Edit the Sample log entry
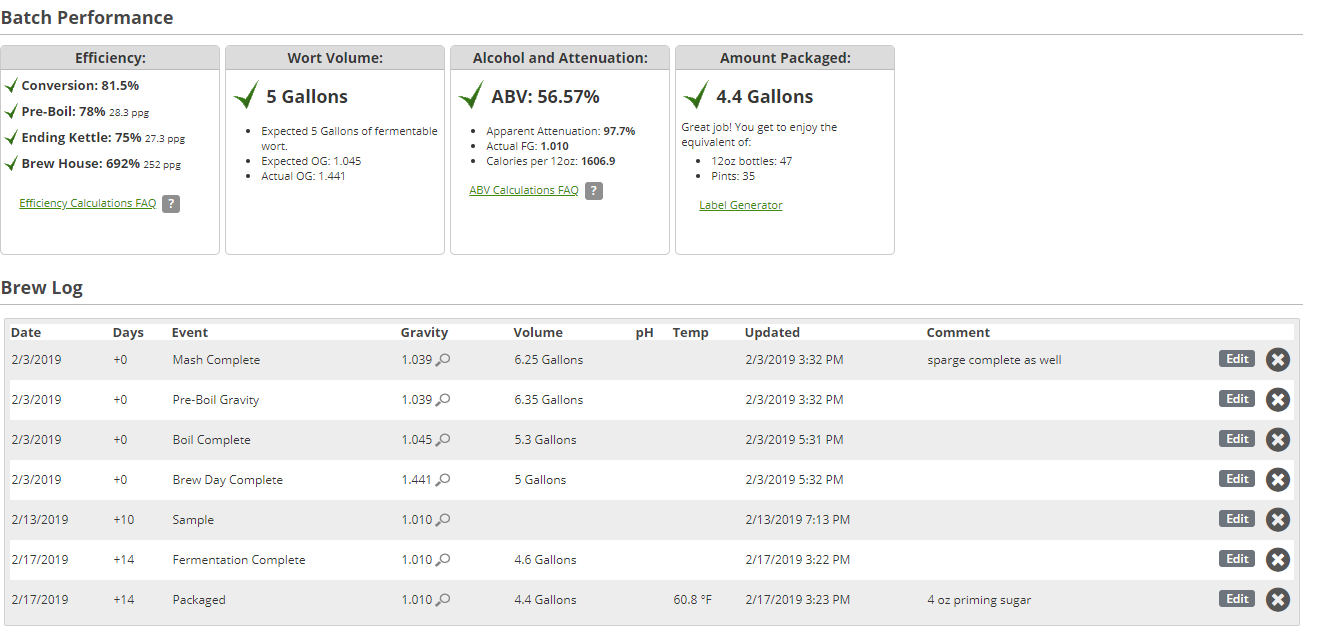 (x=1237, y=519)
